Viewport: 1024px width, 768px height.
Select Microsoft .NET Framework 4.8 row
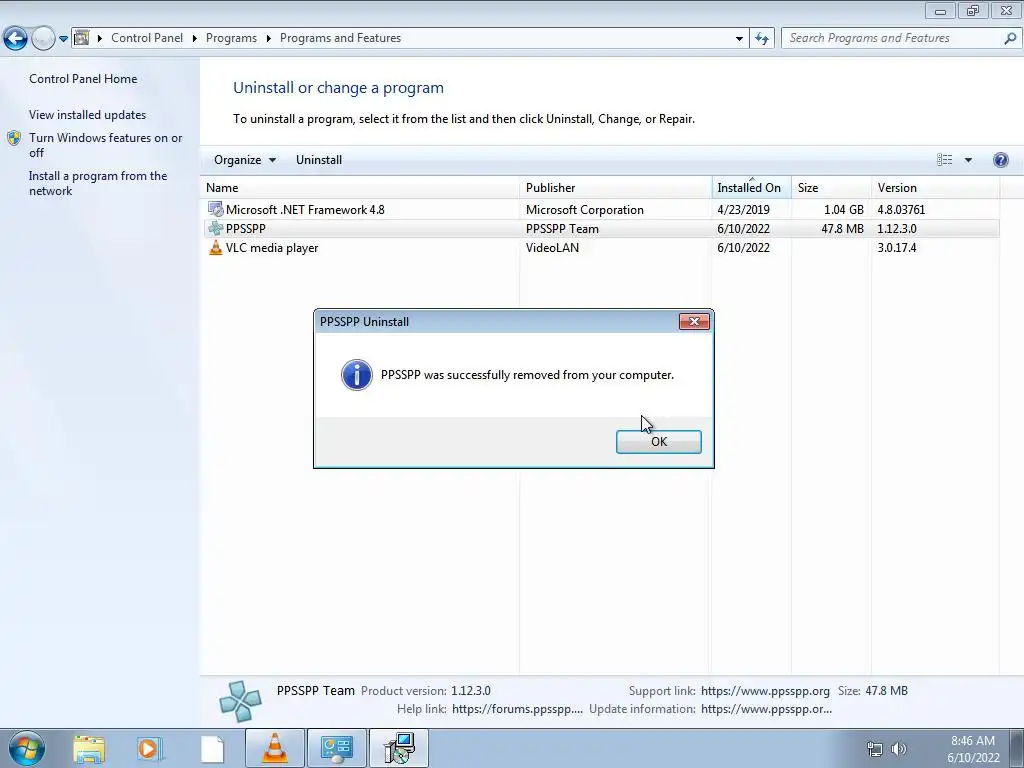click(x=600, y=210)
